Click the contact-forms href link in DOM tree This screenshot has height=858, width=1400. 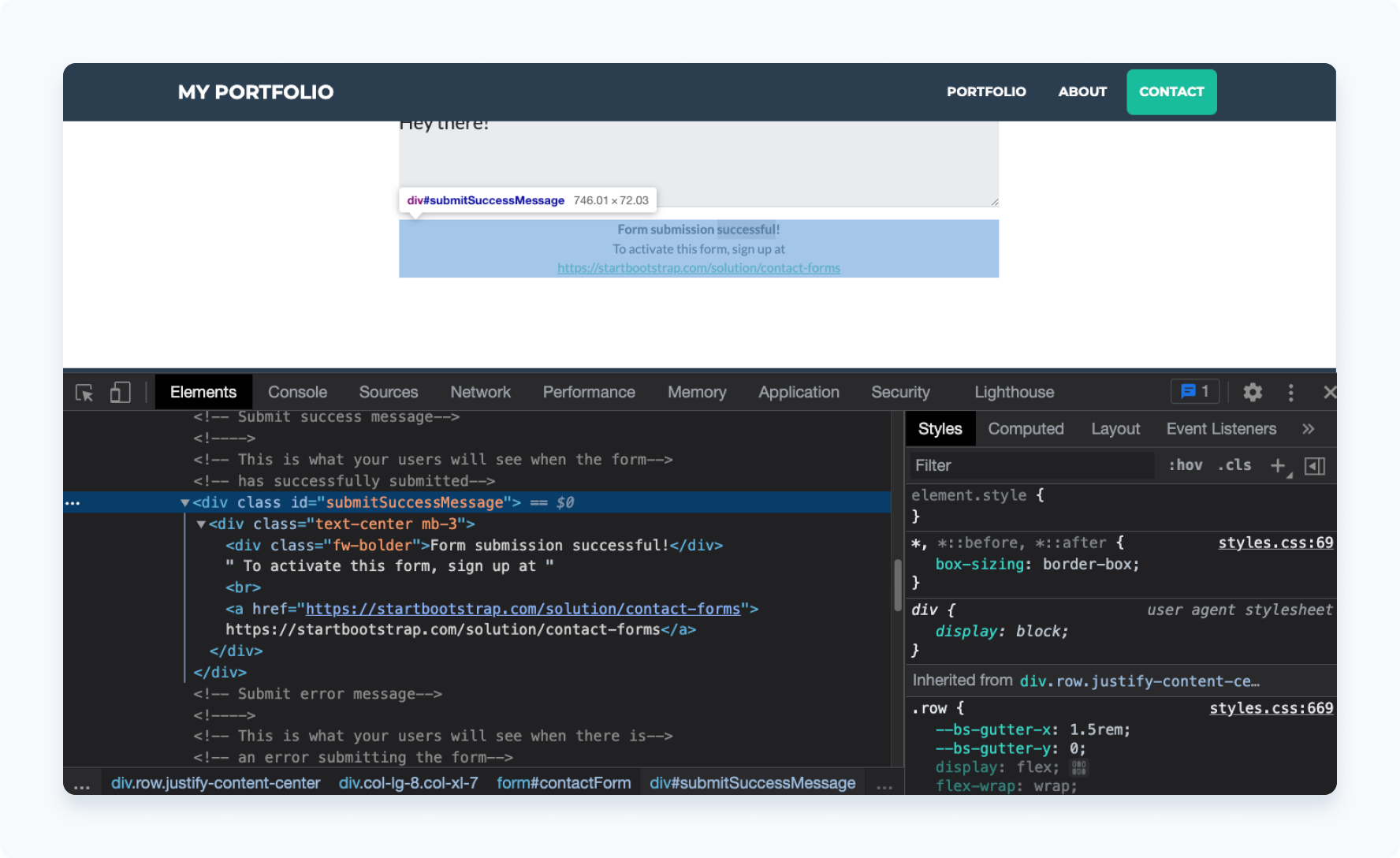[523, 609]
